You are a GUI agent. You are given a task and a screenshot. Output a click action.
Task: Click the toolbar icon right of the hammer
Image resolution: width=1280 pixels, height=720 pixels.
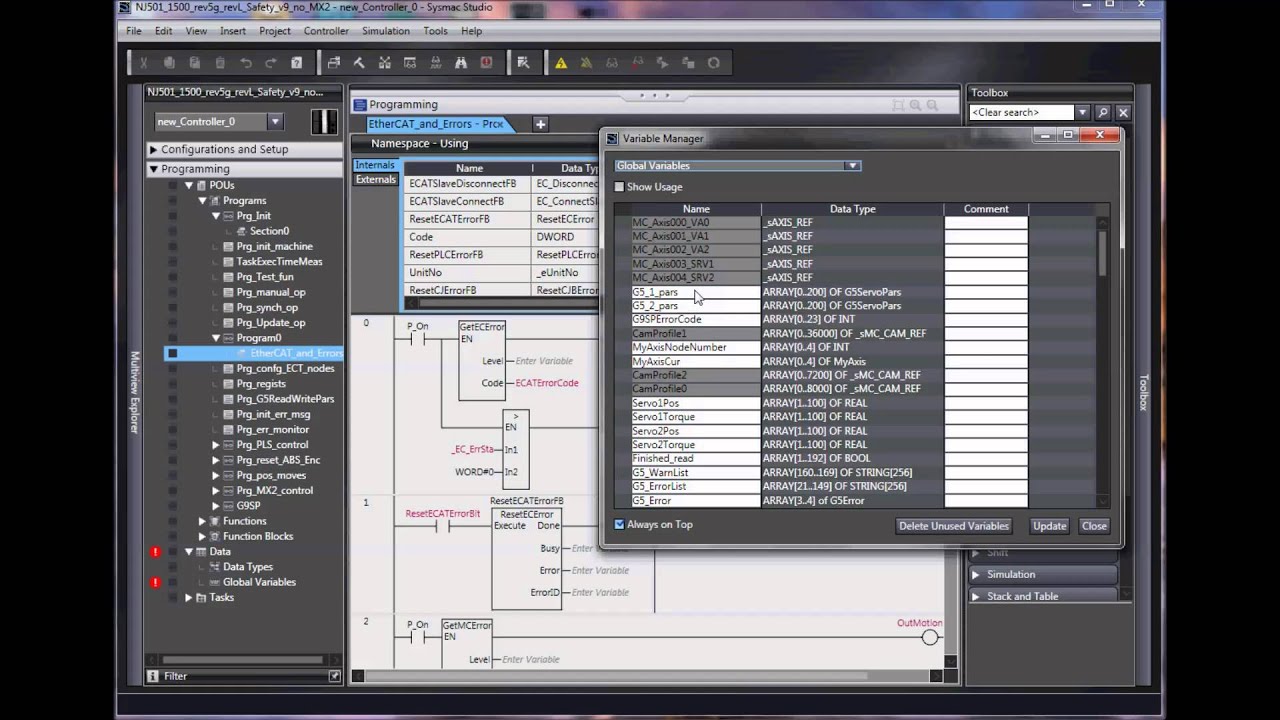tap(385, 63)
